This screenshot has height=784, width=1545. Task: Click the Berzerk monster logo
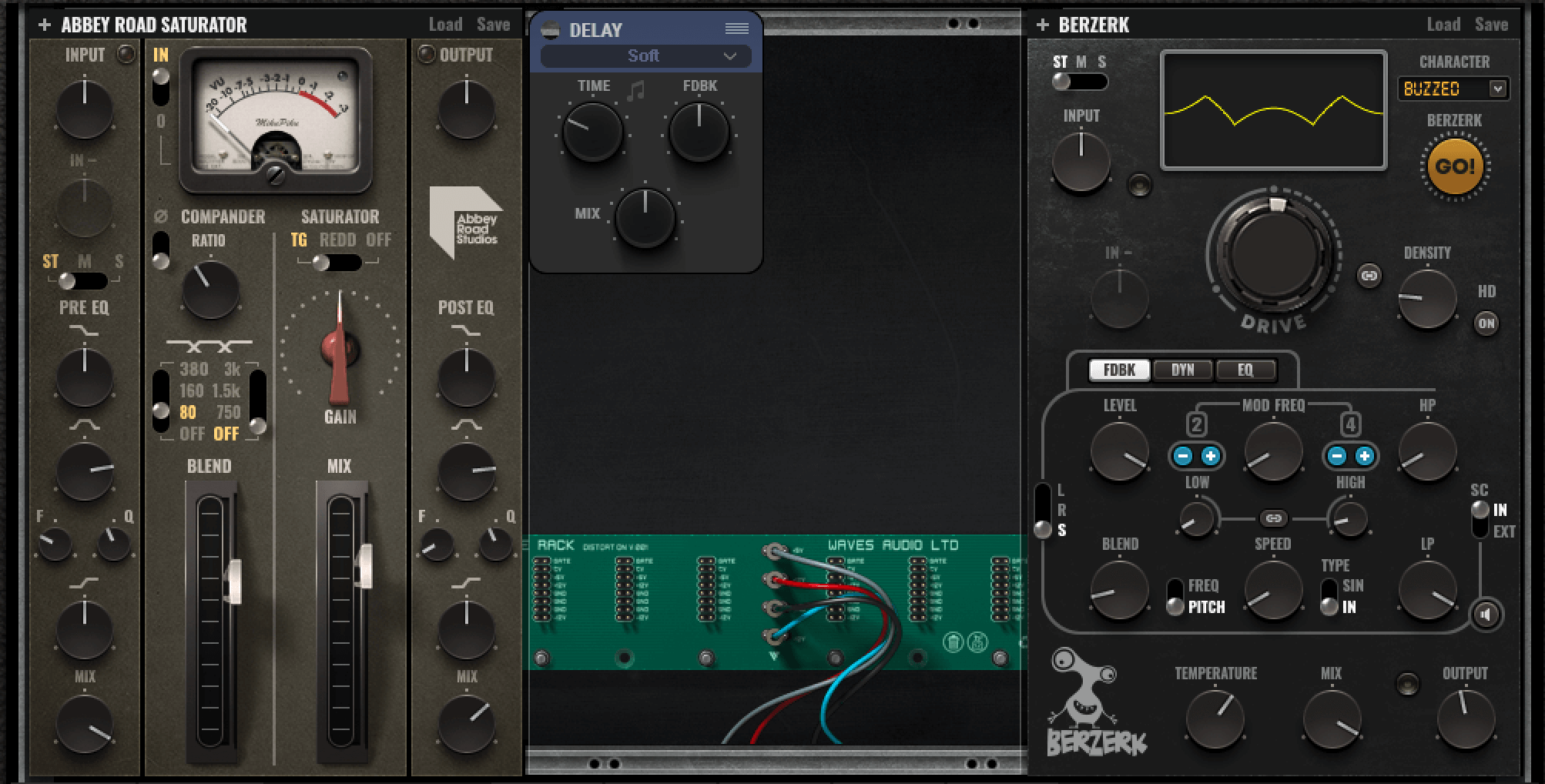click(x=1095, y=702)
